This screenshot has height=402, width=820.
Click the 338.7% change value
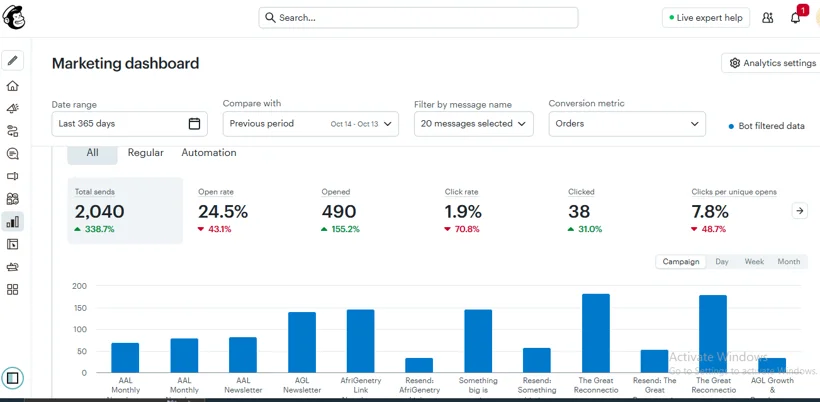click(99, 229)
